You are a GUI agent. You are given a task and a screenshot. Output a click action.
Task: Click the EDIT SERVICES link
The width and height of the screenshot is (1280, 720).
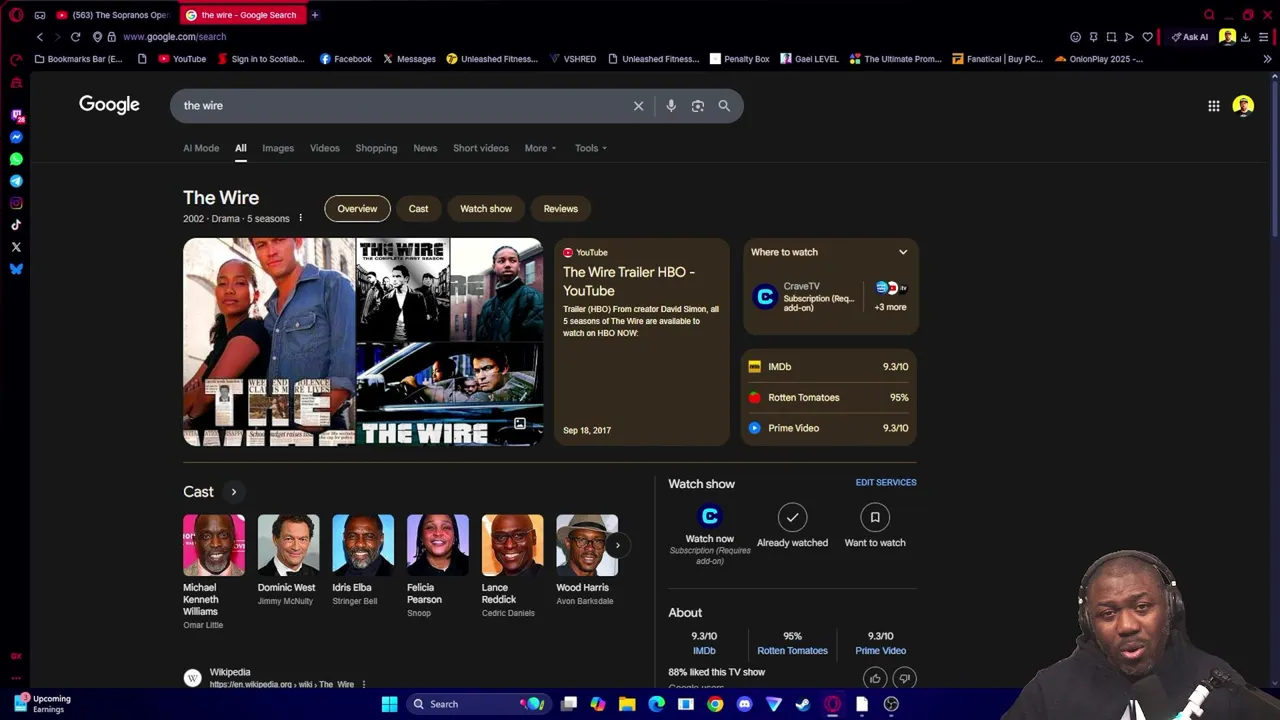[x=885, y=482]
